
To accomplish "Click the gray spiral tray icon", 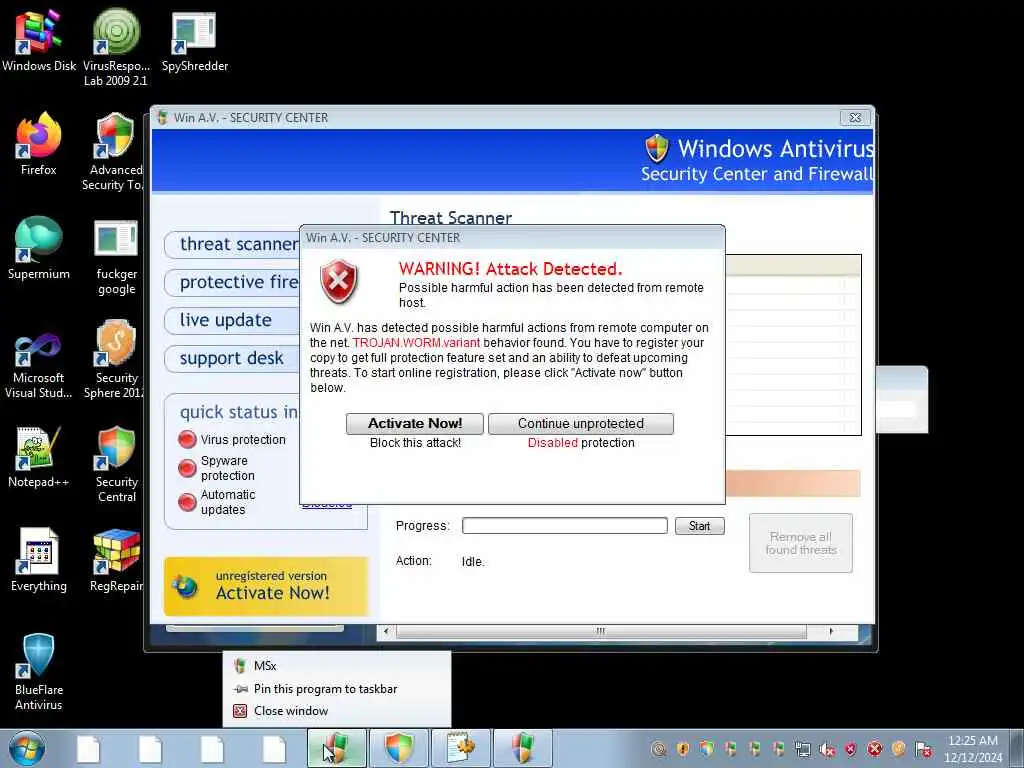I will [659, 749].
